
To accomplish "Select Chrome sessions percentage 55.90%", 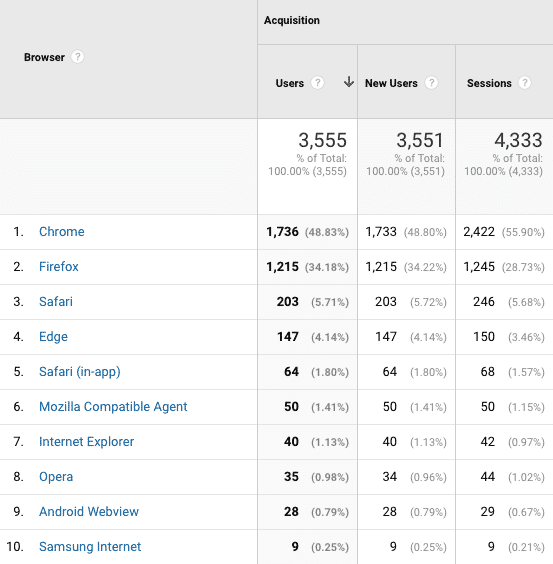I will click(523, 232).
